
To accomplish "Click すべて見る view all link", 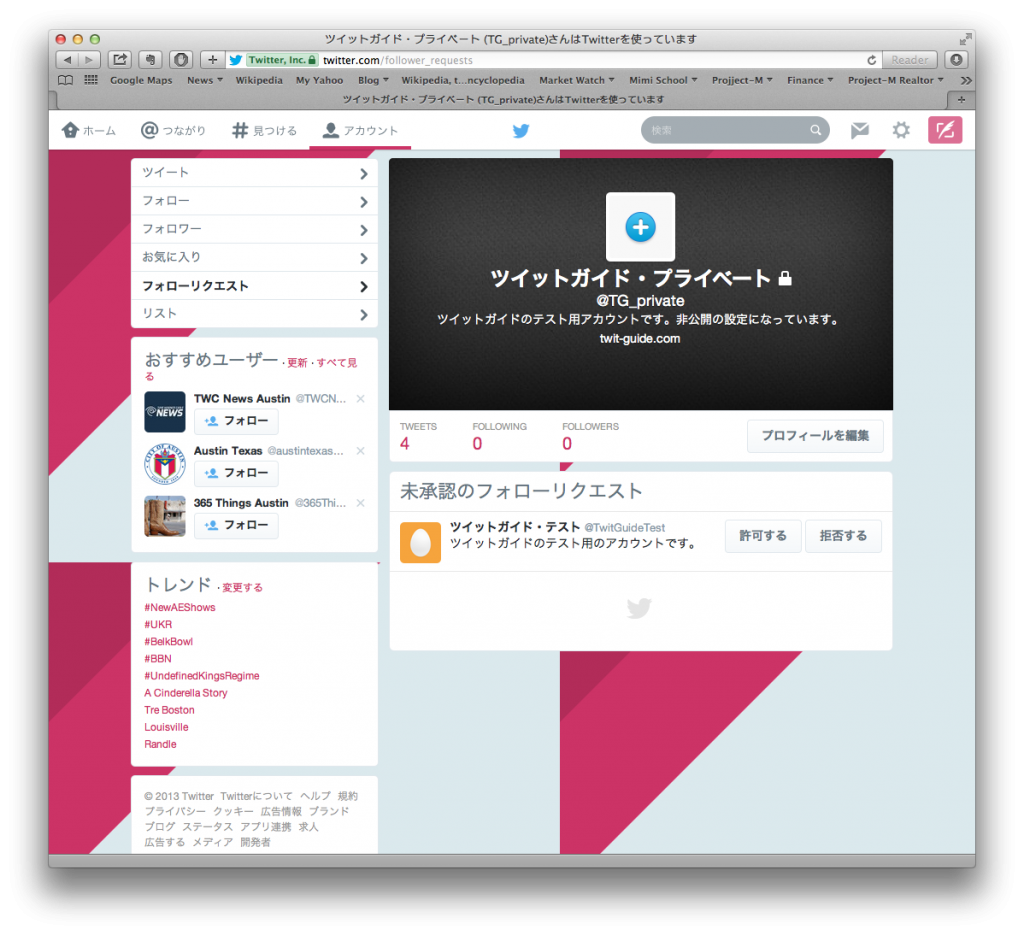I will (337, 363).
